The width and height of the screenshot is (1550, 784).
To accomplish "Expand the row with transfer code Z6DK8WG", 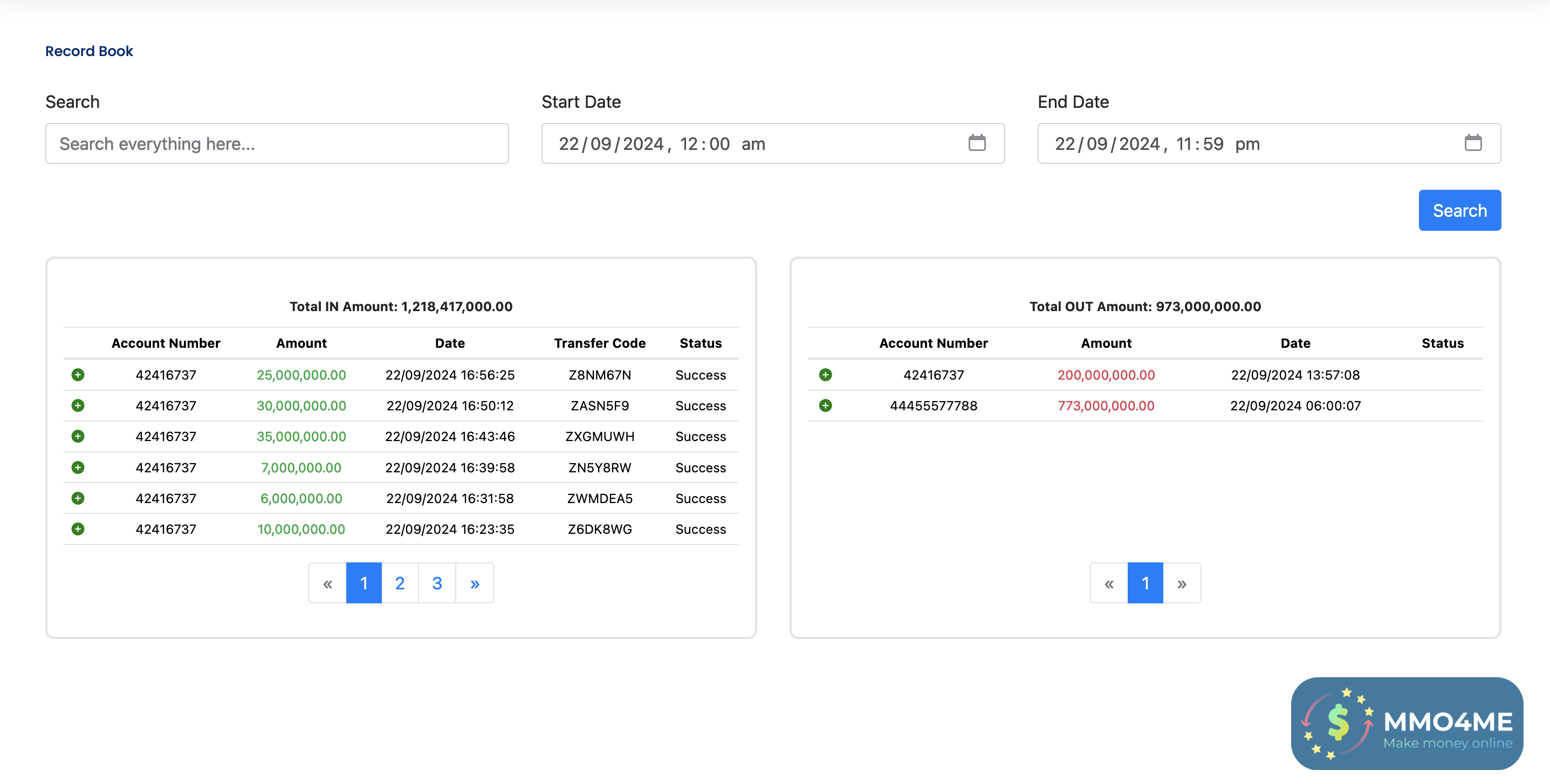I will click(78, 529).
